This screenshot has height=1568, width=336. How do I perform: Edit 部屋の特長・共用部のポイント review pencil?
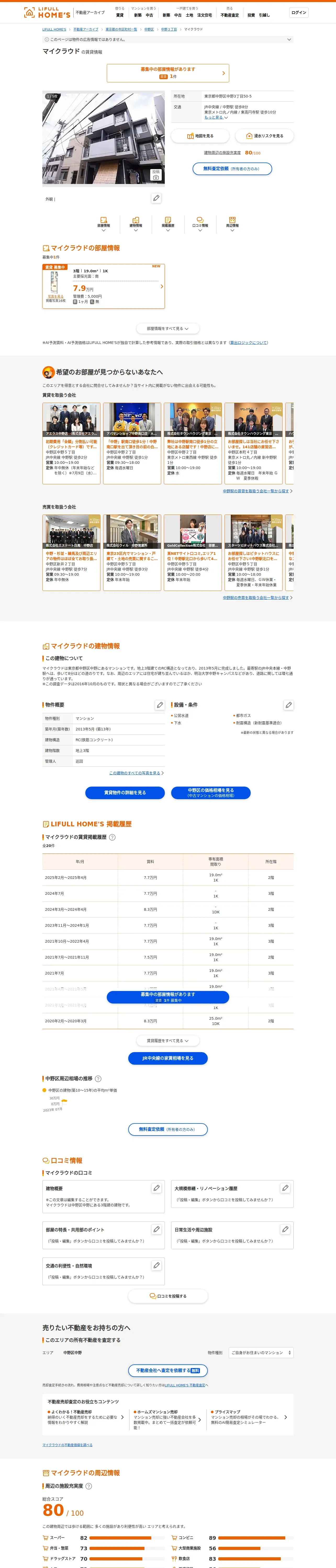(x=157, y=1230)
